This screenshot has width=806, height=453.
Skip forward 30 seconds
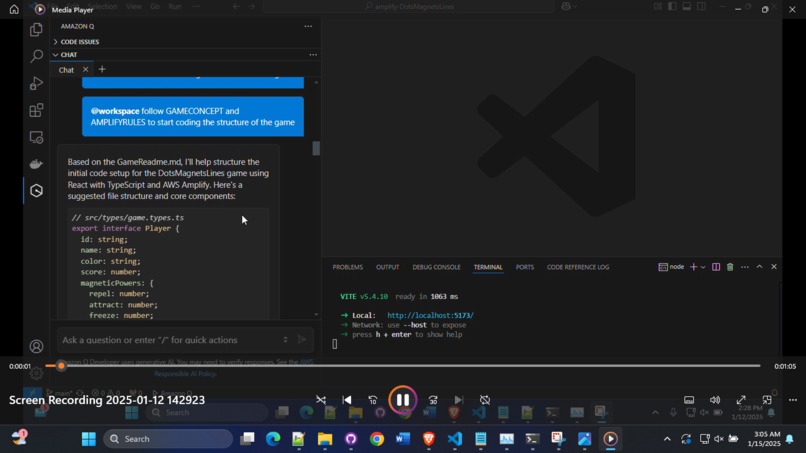coord(433,400)
